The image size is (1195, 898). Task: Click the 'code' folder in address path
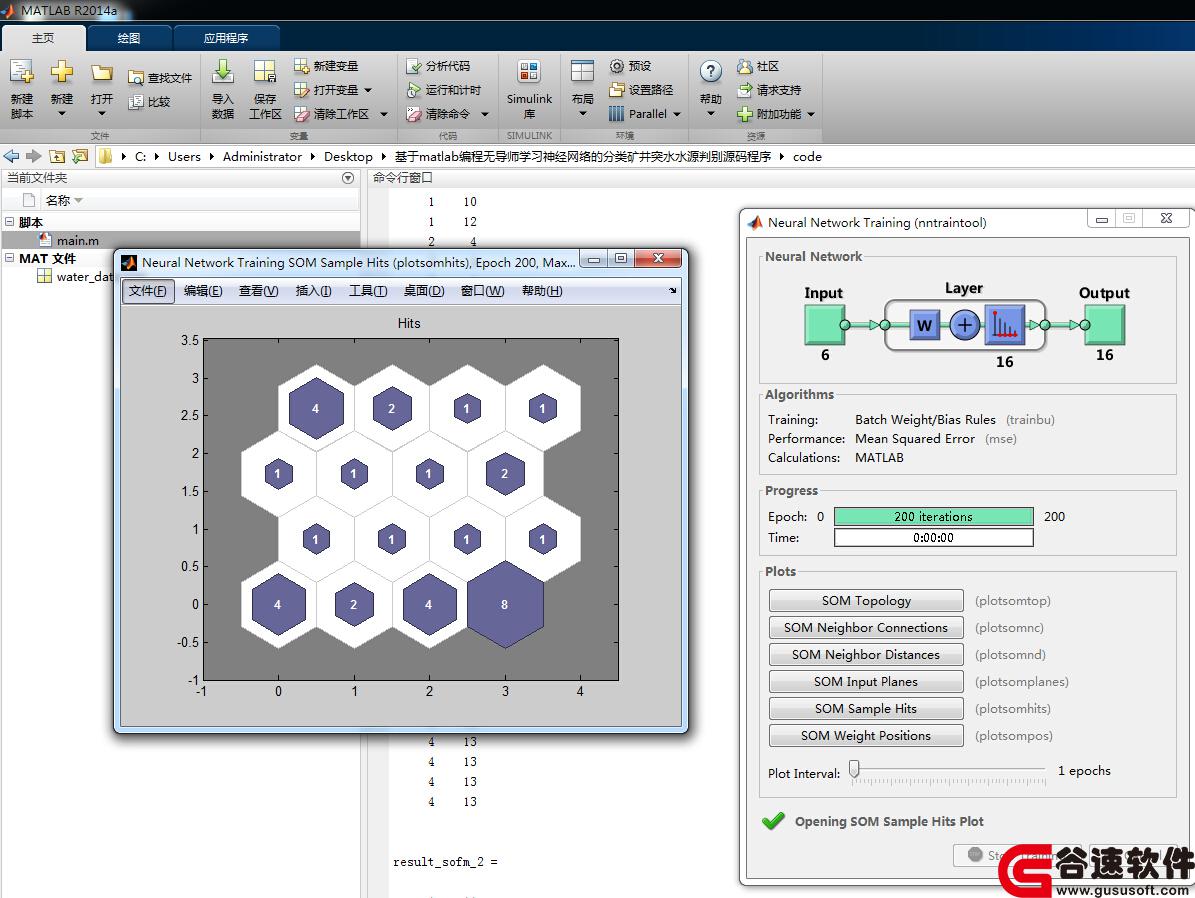coord(807,156)
